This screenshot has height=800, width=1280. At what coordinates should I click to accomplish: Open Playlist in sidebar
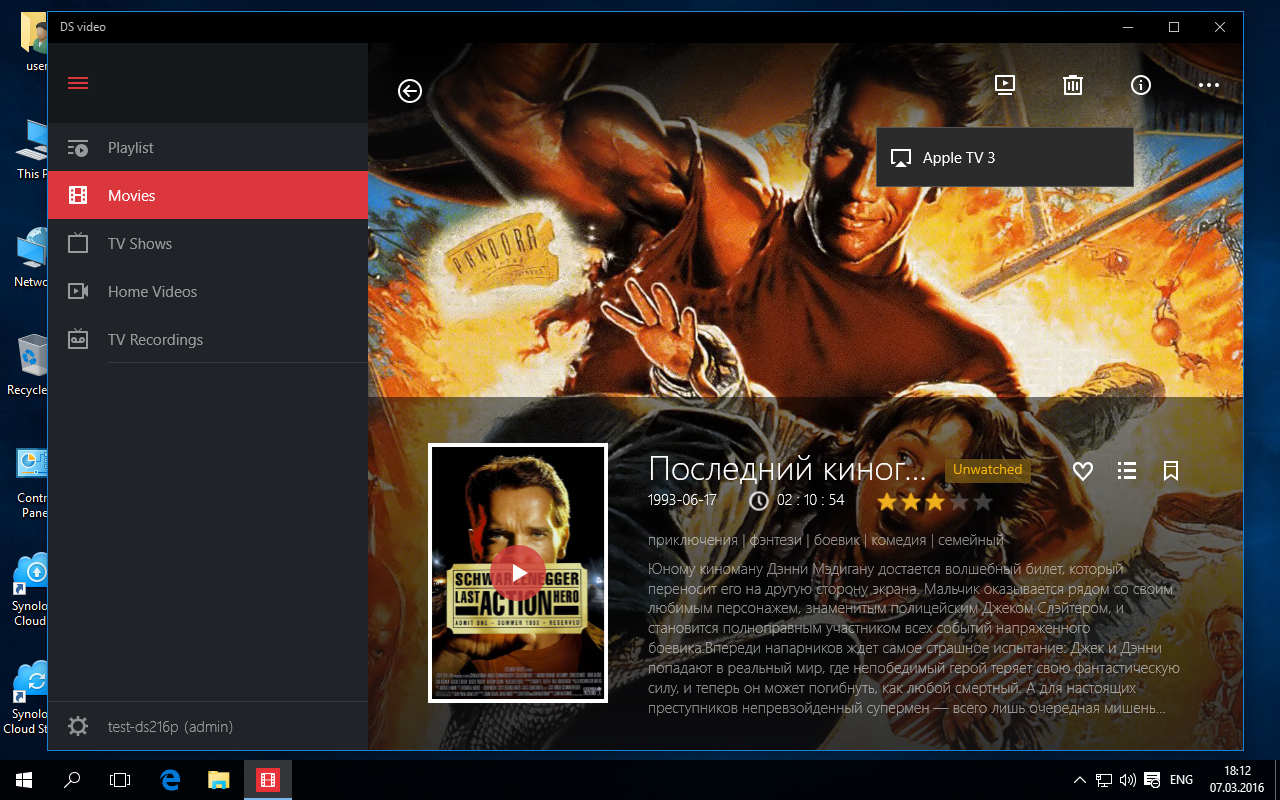pyautogui.click(x=208, y=148)
